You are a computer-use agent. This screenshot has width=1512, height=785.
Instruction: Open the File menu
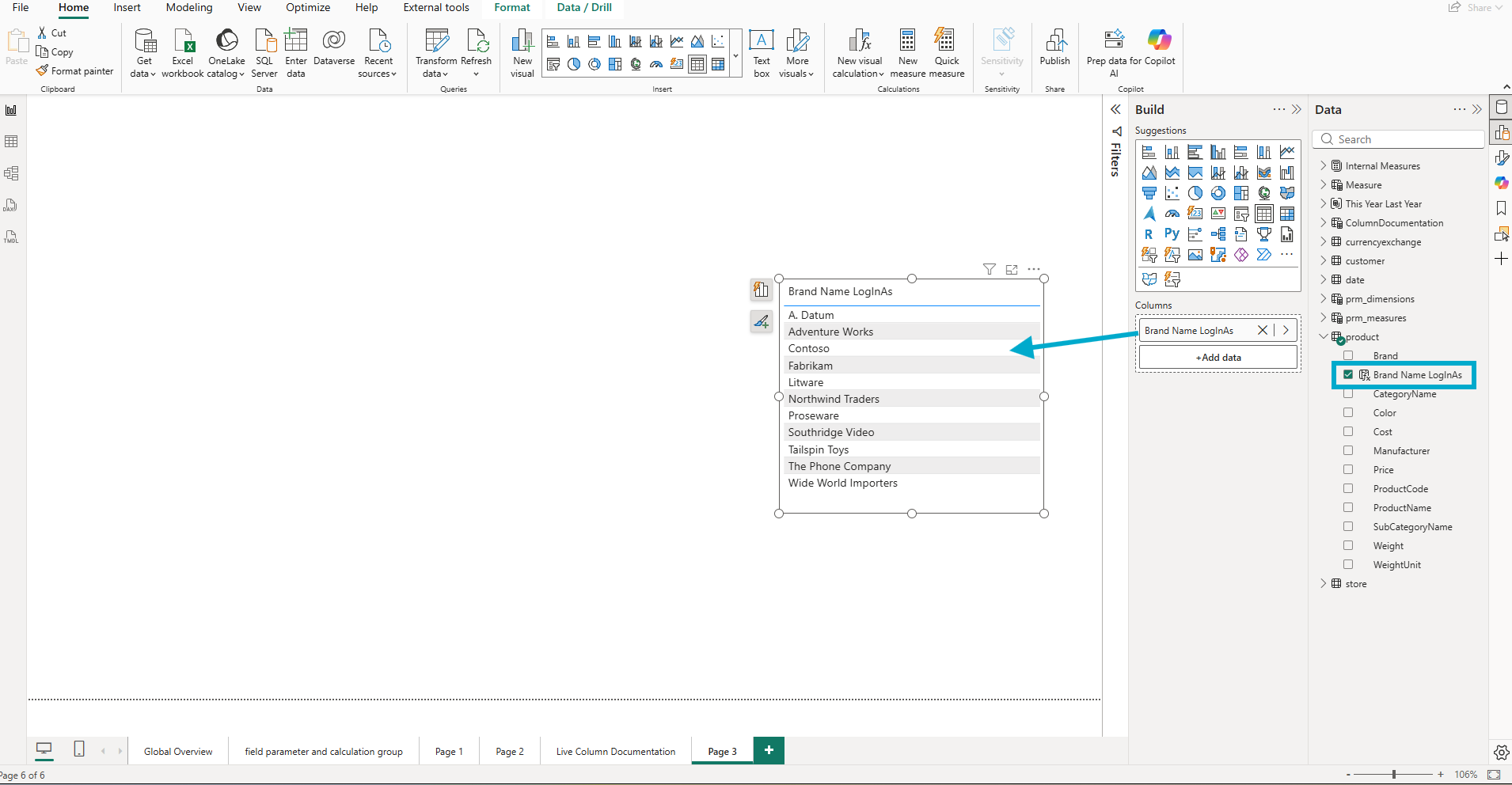(21, 8)
